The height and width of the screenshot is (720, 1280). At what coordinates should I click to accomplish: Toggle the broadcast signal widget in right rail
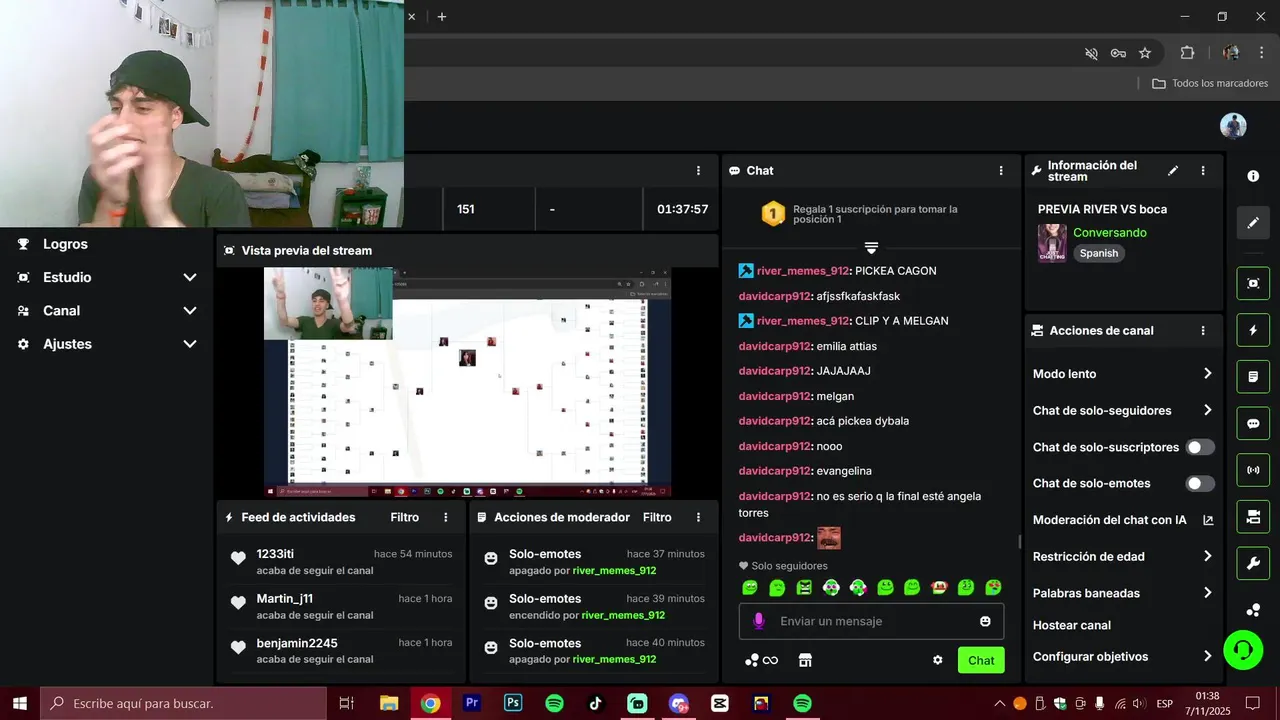pyautogui.click(x=1253, y=470)
